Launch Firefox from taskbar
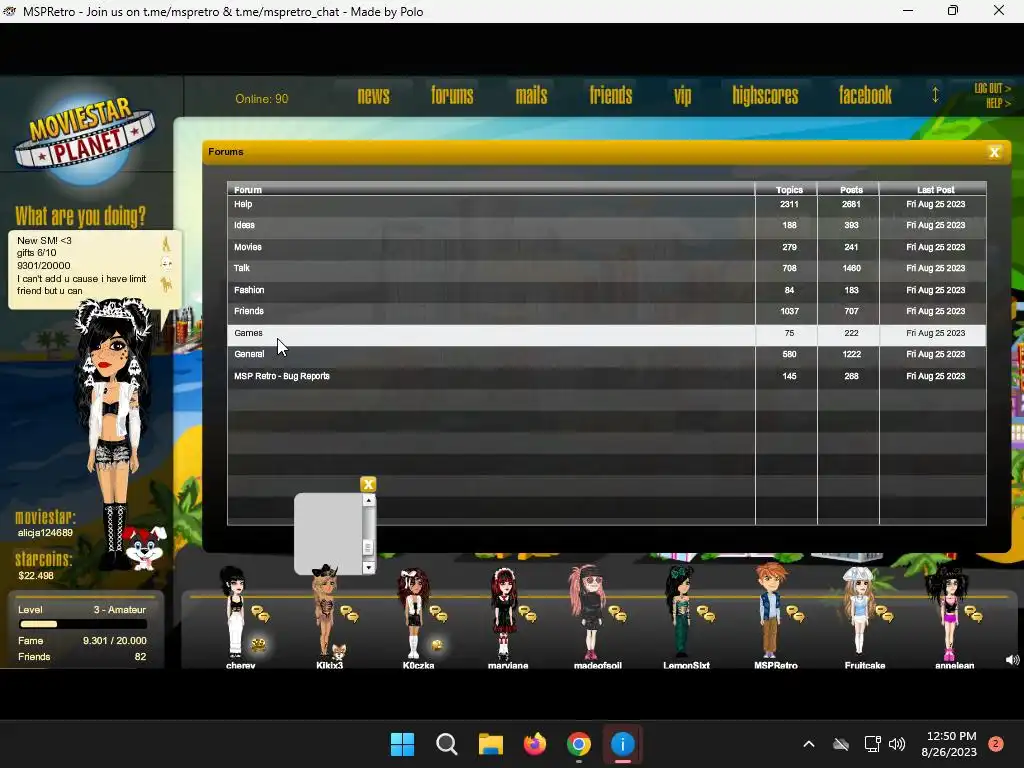The image size is (1024, 768). [535, 744]
